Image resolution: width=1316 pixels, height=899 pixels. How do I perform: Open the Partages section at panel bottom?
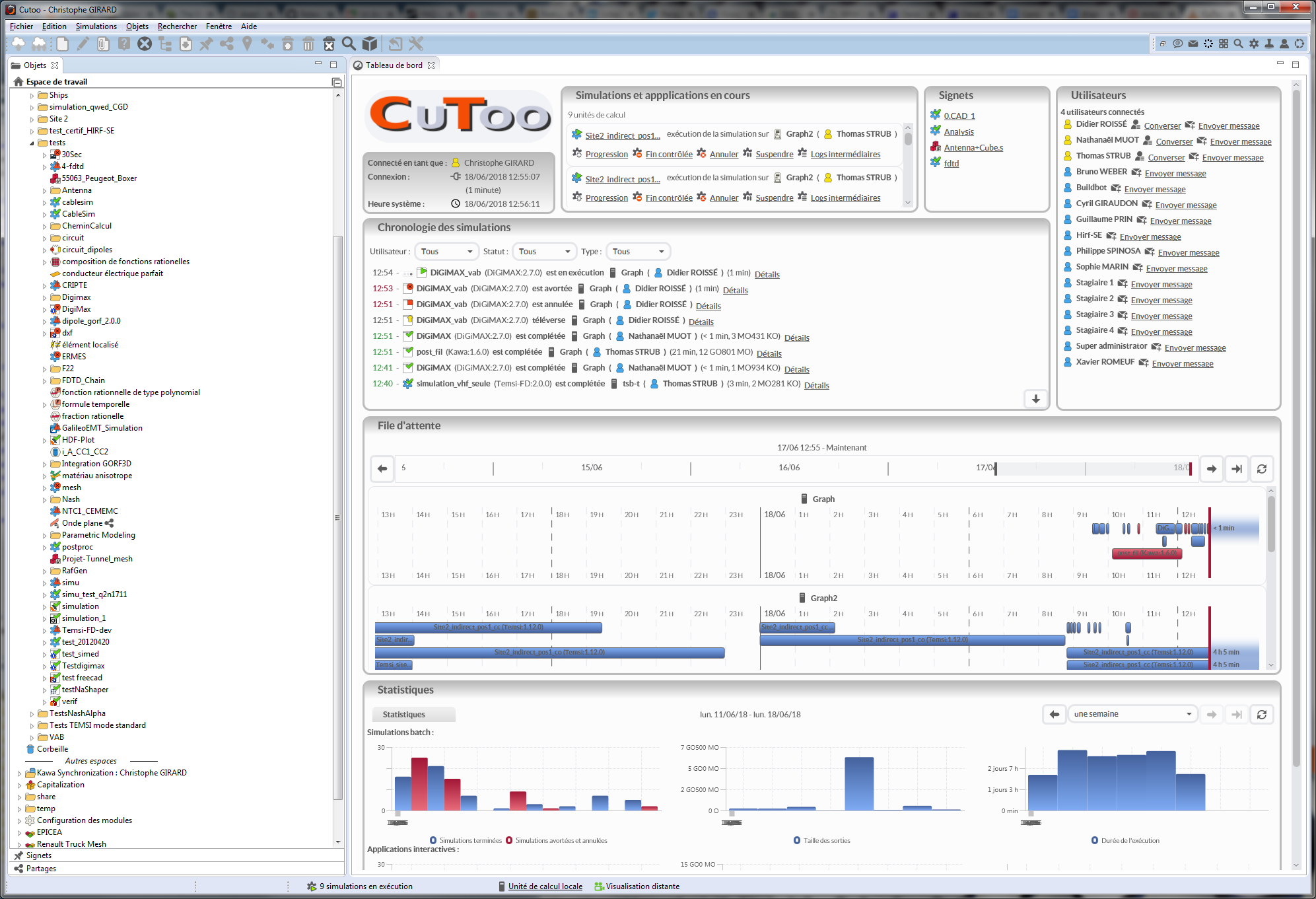click(177, 869)
